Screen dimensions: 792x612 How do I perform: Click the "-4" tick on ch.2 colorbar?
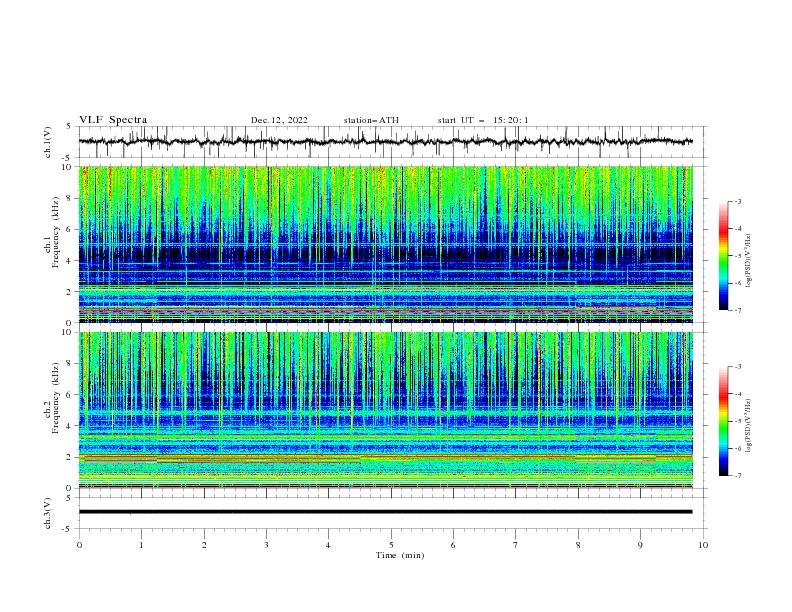click(x=737, y=394)
